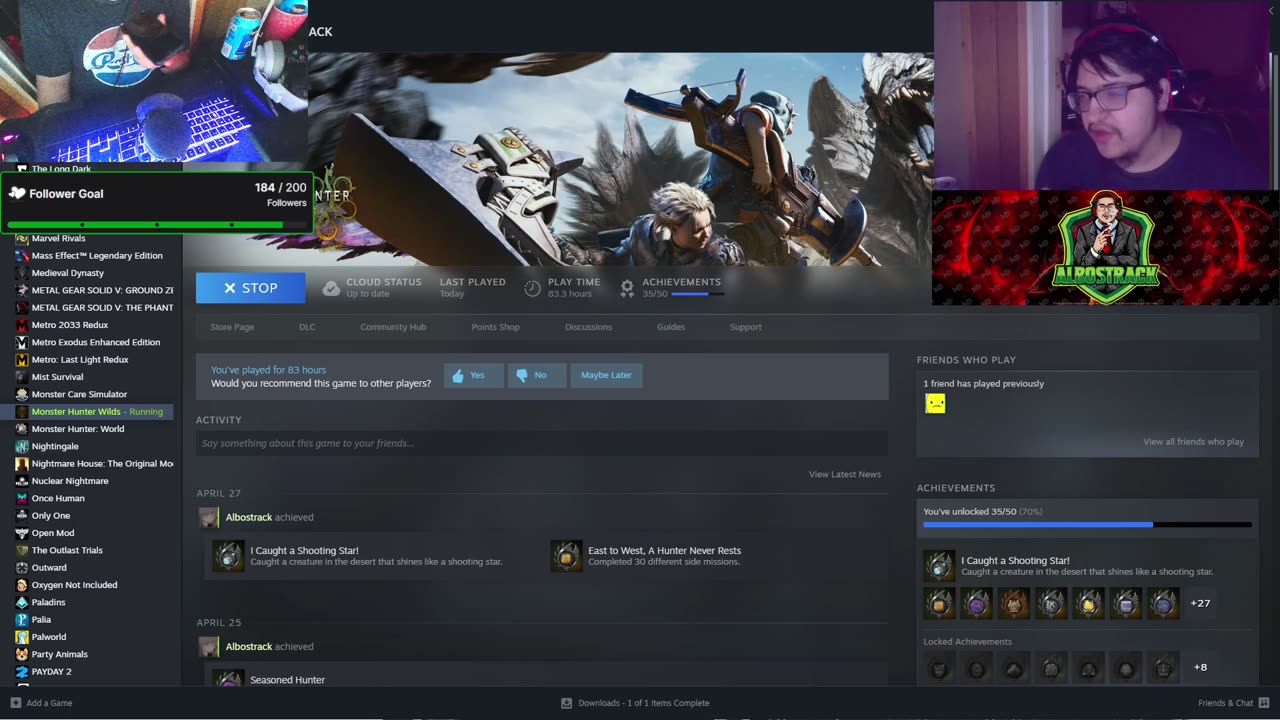This screenshot has width=1280, height=720.
Task: Select Outward in the library list
Action: click(49, 568)
